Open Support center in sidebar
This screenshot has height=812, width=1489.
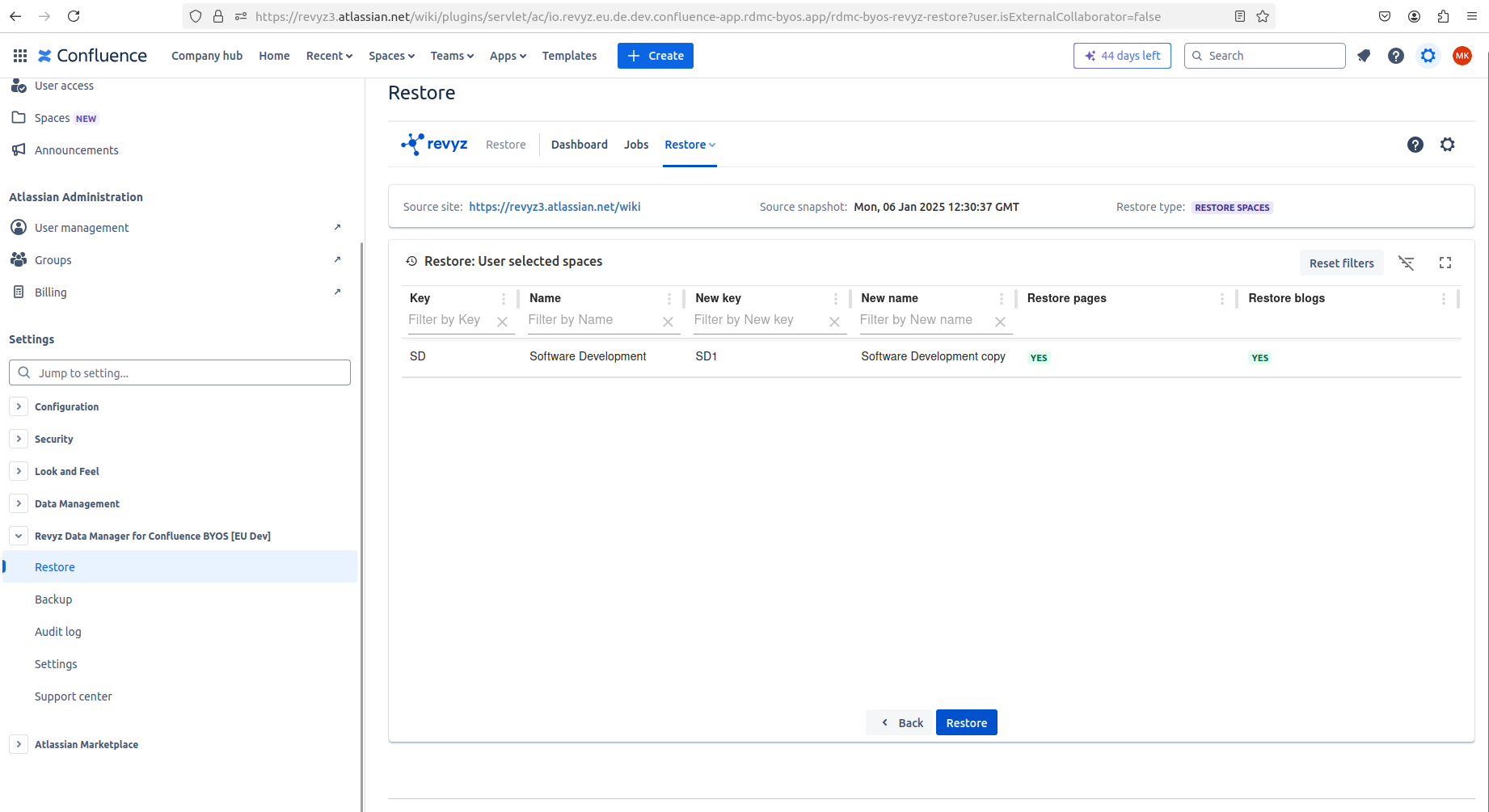tap(74, 696)
